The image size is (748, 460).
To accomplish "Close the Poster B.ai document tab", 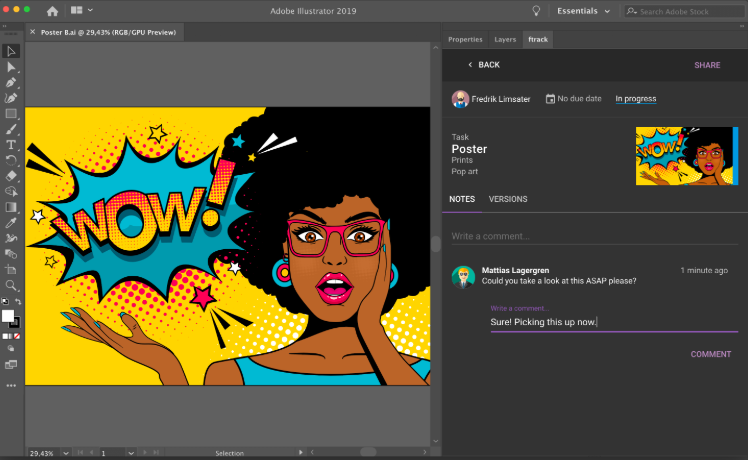I will pyautogui.click(x=32, y=32).
